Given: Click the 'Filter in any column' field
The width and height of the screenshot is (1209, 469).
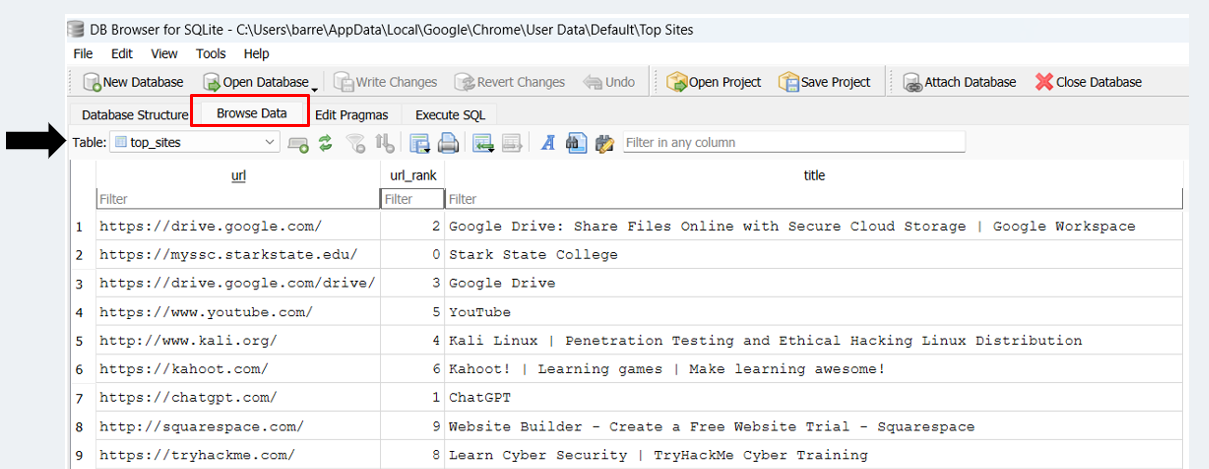Looking at the screenshot, I should tap(794, 143).
